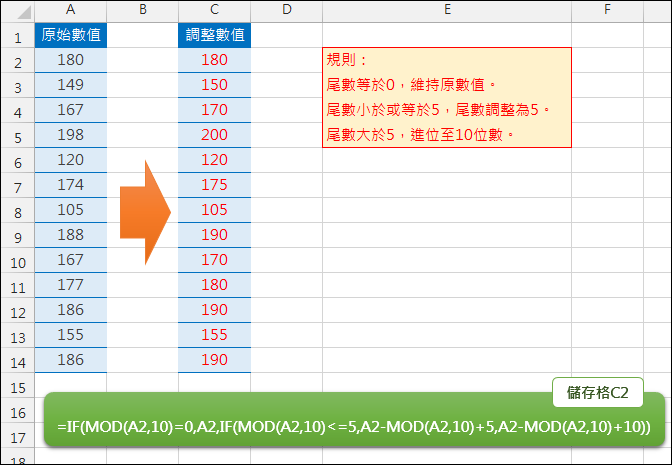Select column A header
The image size is (672, 465).
point(71,10)
